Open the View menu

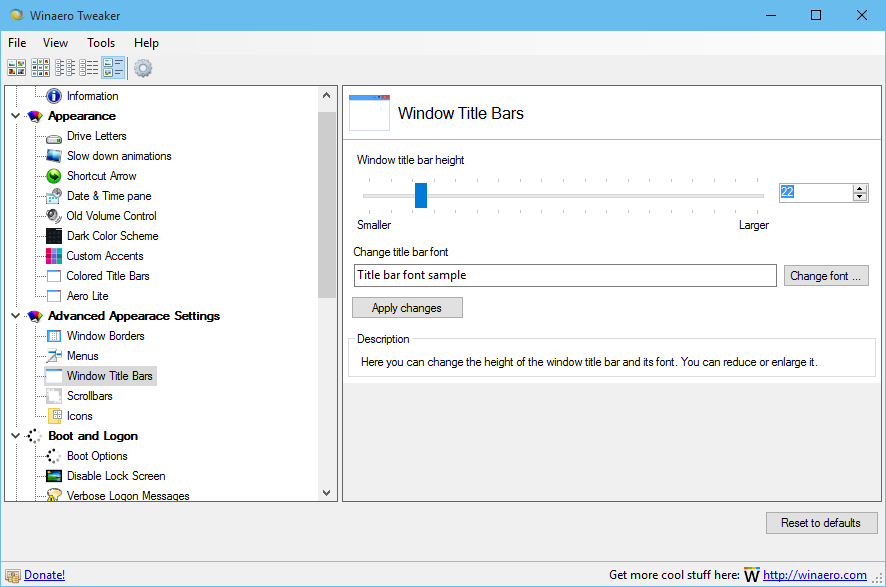point(55,42)
